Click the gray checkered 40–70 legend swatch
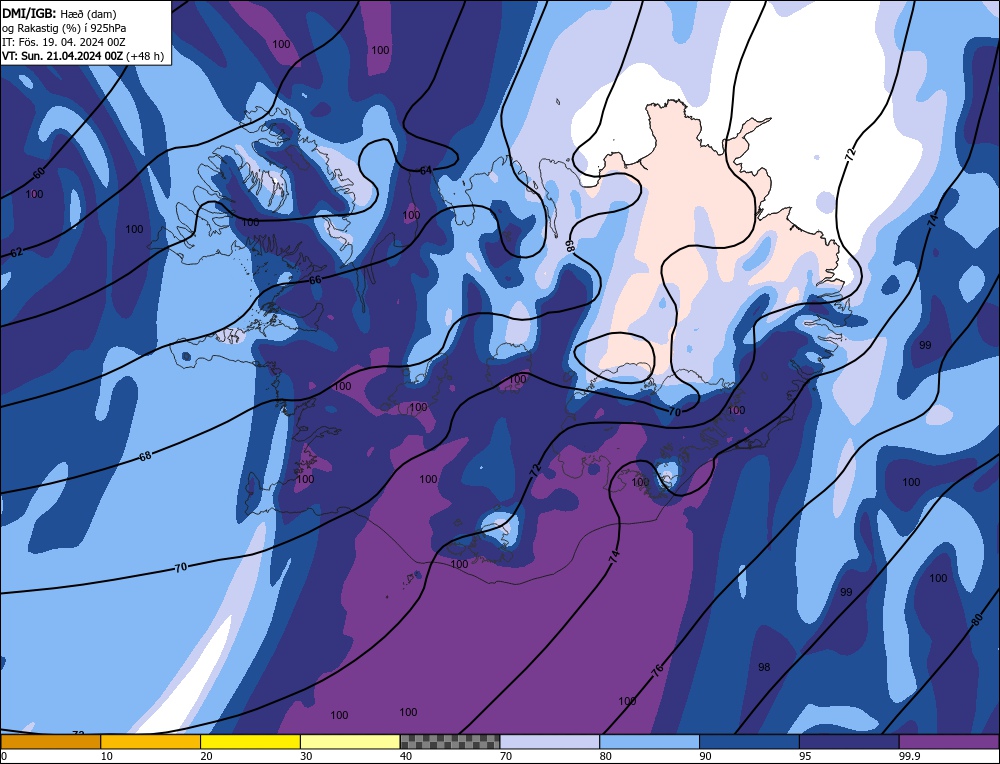The height and width of the screenshot is (764, 1000). coord(450,741)
